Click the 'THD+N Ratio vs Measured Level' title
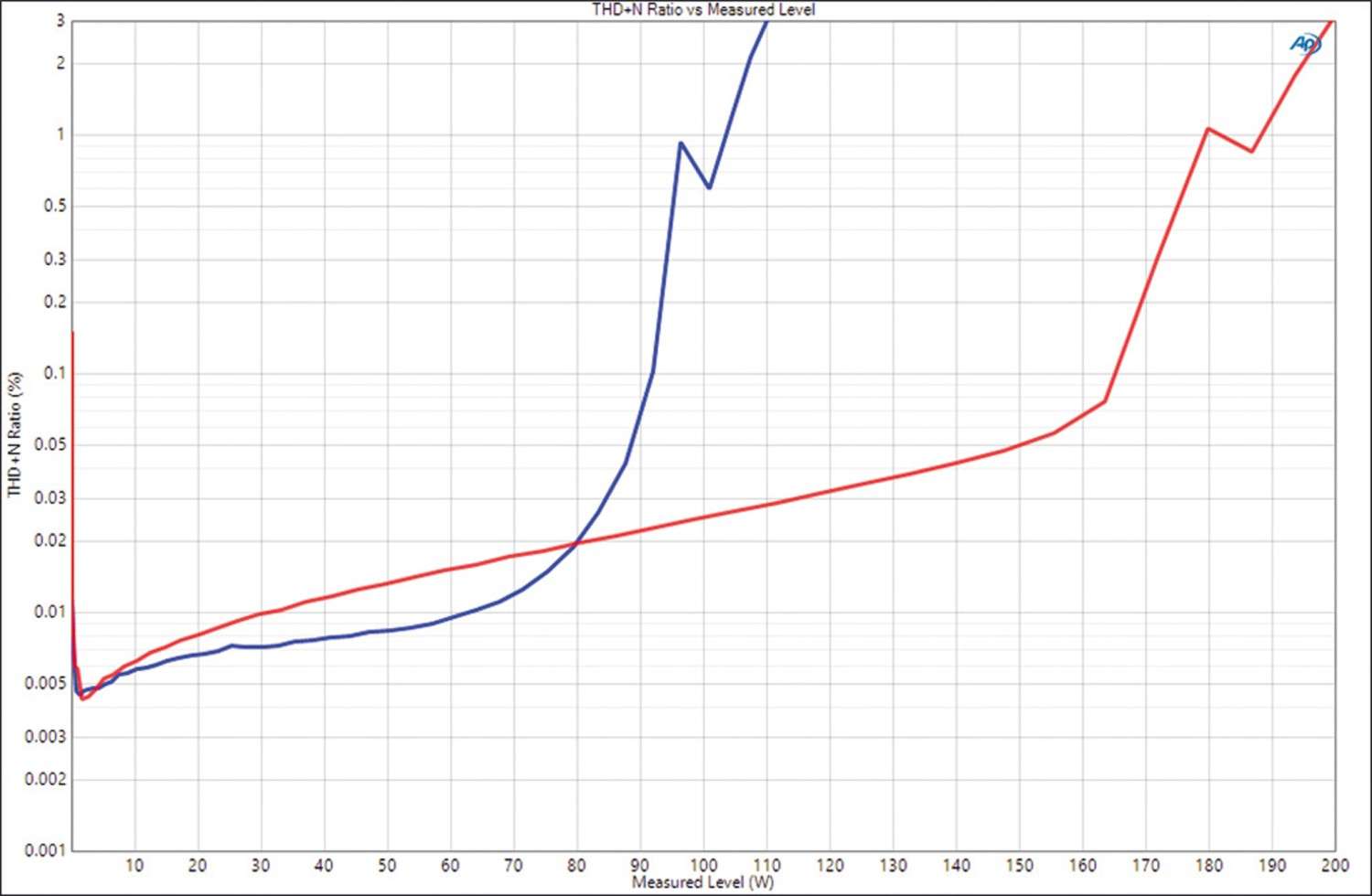This screenshot has height=896, width=1372. point(703,9)
